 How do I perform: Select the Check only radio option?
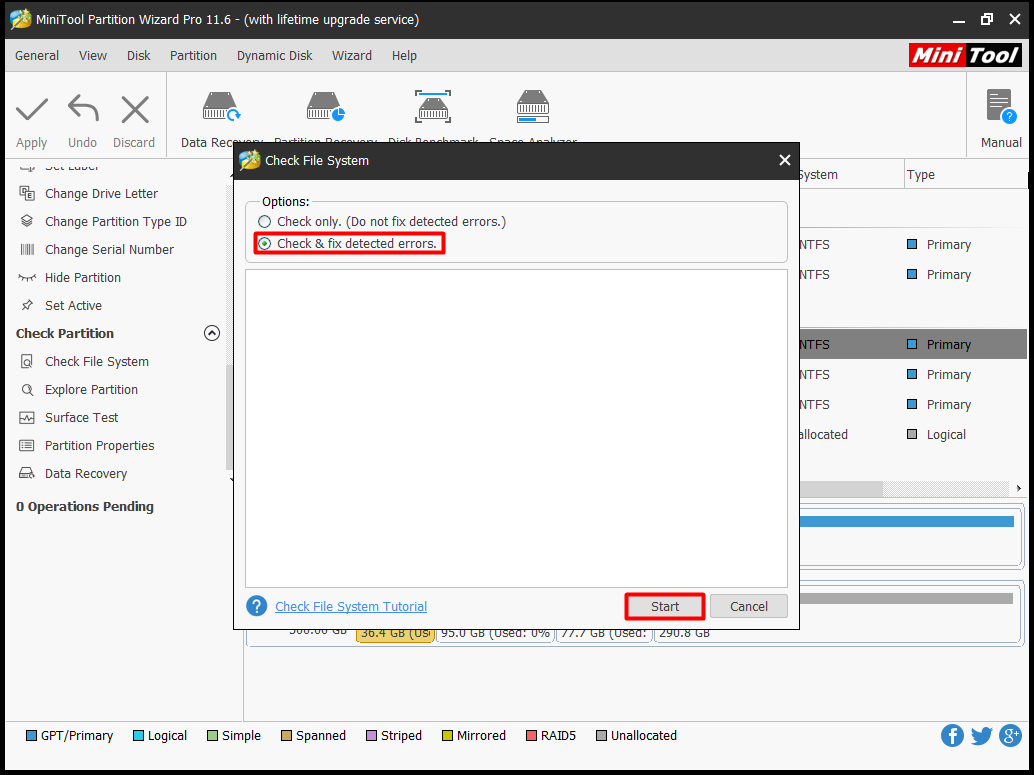[264, 222]
